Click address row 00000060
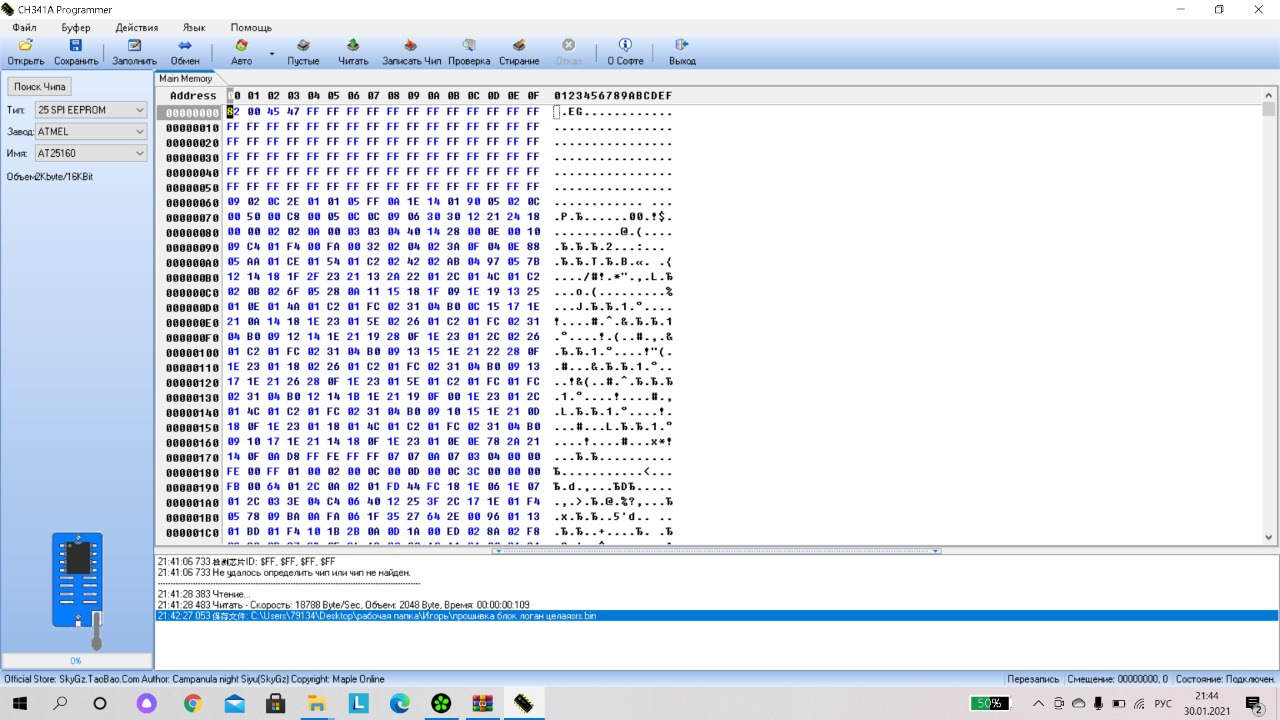 [x=192, y=202]
